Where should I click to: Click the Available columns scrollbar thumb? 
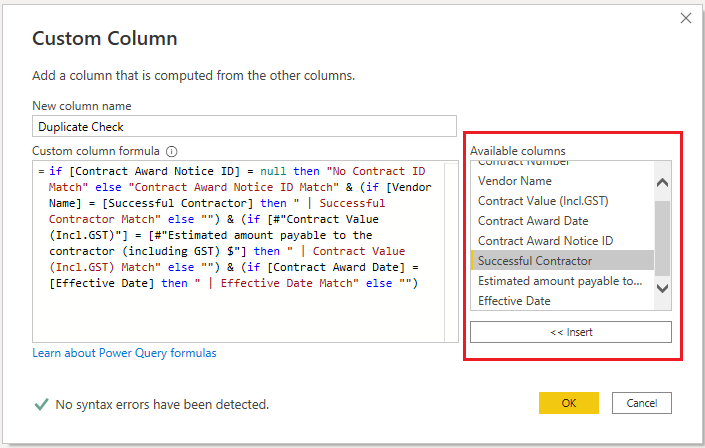(x=662, y=238)
